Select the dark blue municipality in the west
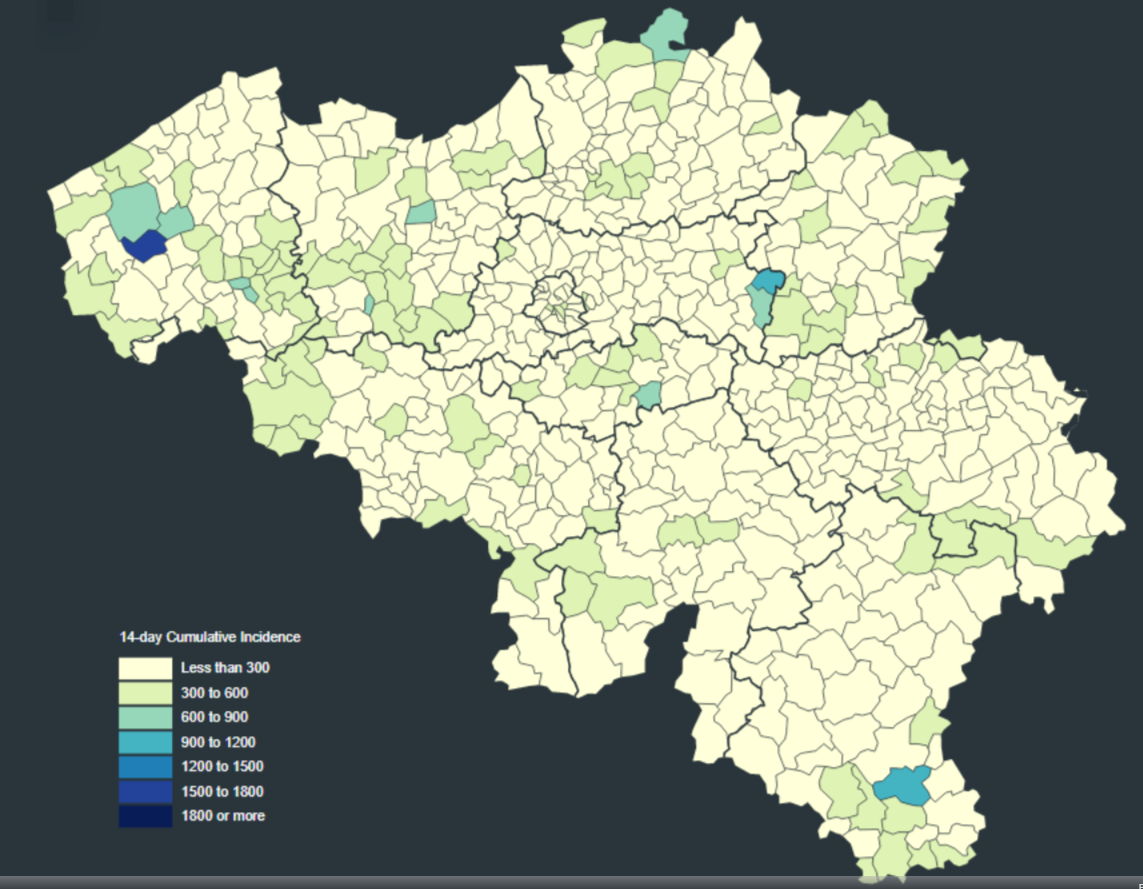This screenshot has width=1143, height=889. pyautogui.click(x=144, y=246)
